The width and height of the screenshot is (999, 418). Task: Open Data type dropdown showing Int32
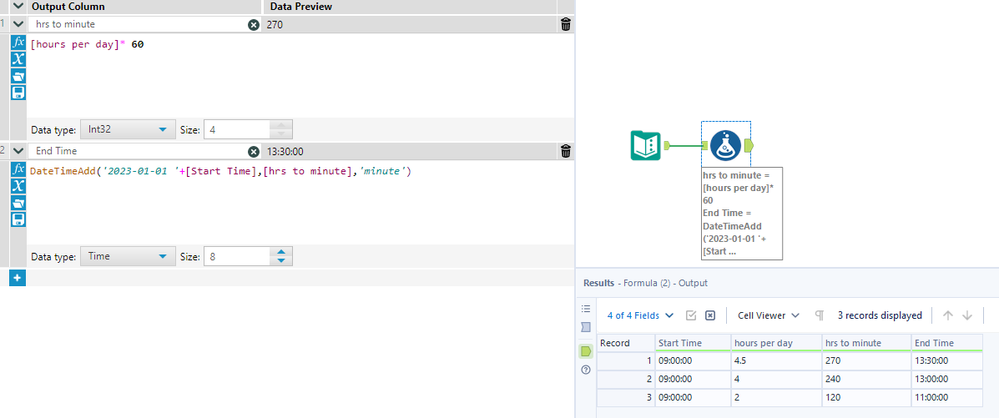[126, 129]
